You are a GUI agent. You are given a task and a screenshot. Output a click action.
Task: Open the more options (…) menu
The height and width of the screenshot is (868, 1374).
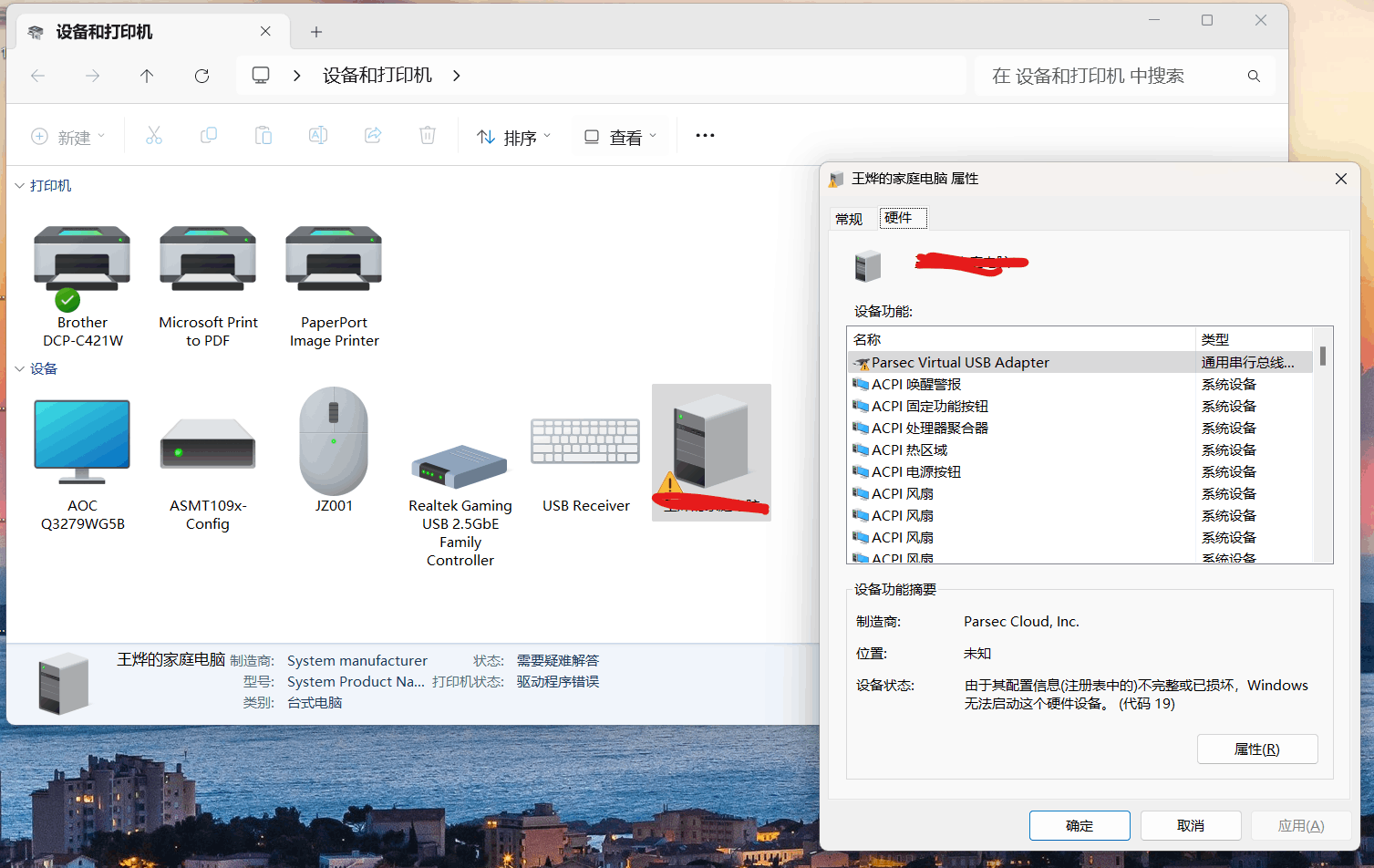(x=704, y=135)
